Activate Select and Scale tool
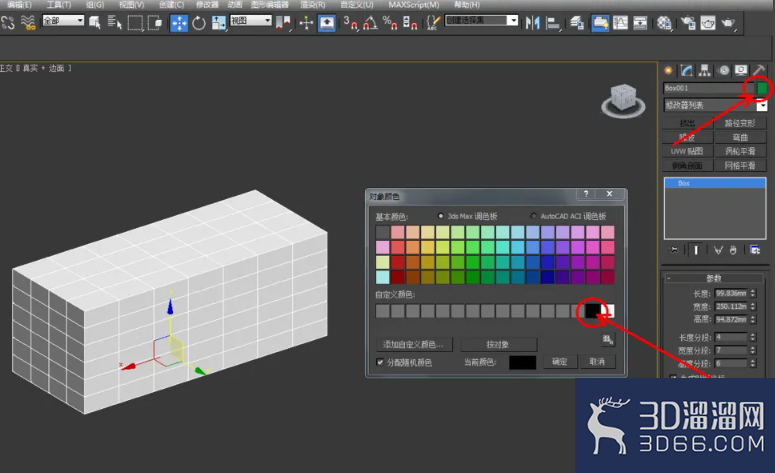 click(x=218, y=23)
